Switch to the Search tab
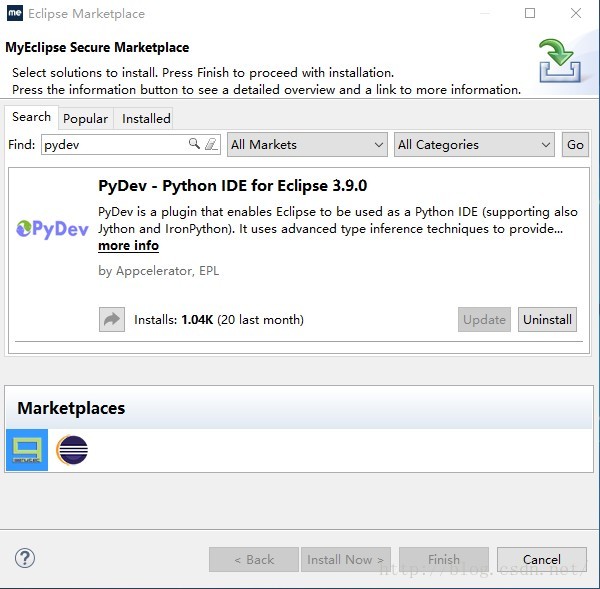Screen dimensions: 600x589 [31, 117]
